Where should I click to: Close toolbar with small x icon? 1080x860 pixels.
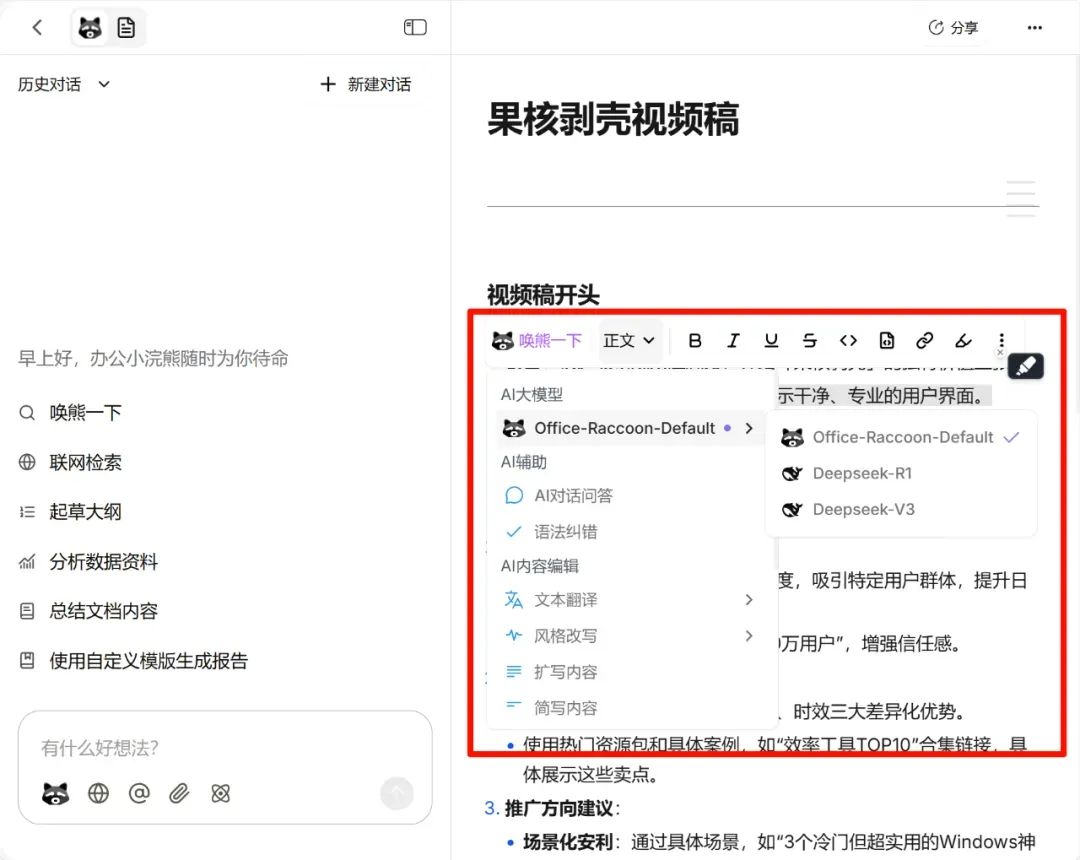click(x=1000, y=353)
